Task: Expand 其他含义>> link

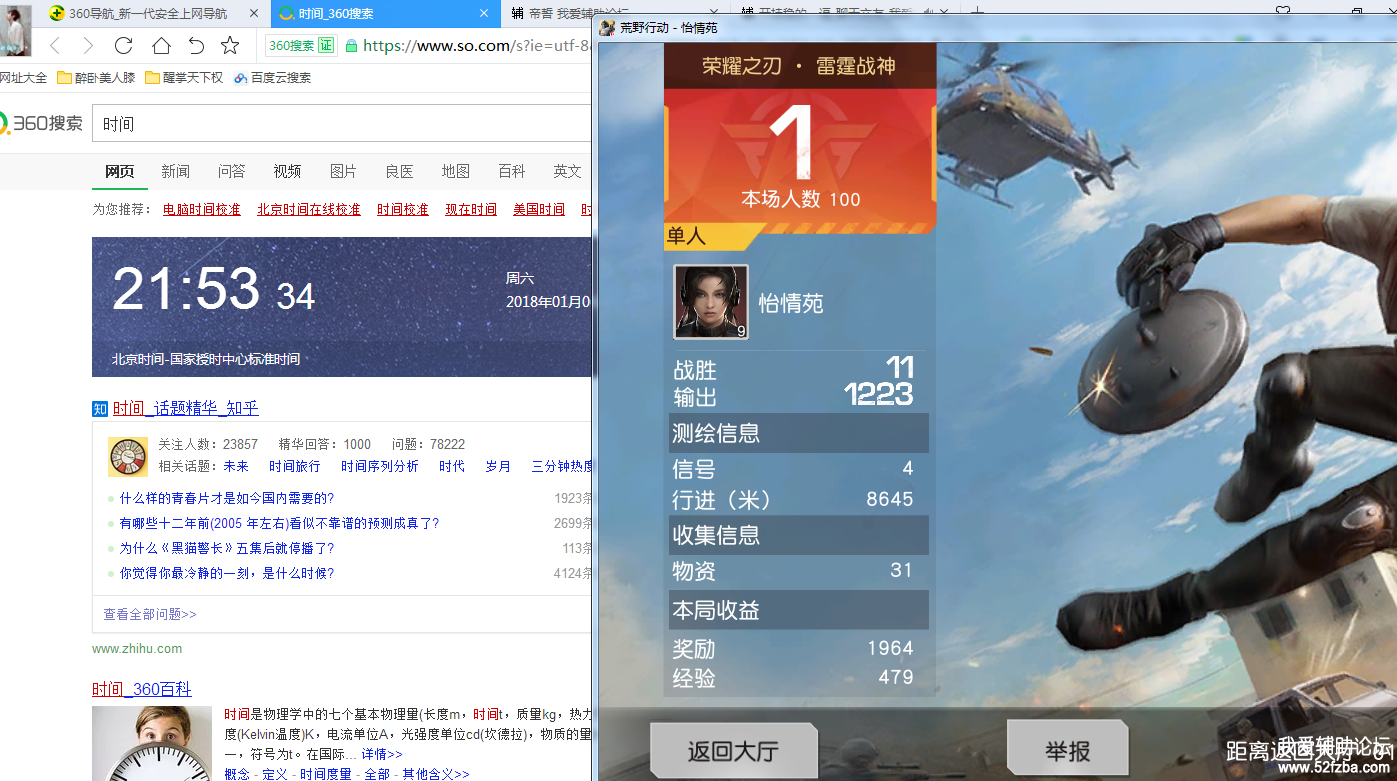Action: point(435,774)
